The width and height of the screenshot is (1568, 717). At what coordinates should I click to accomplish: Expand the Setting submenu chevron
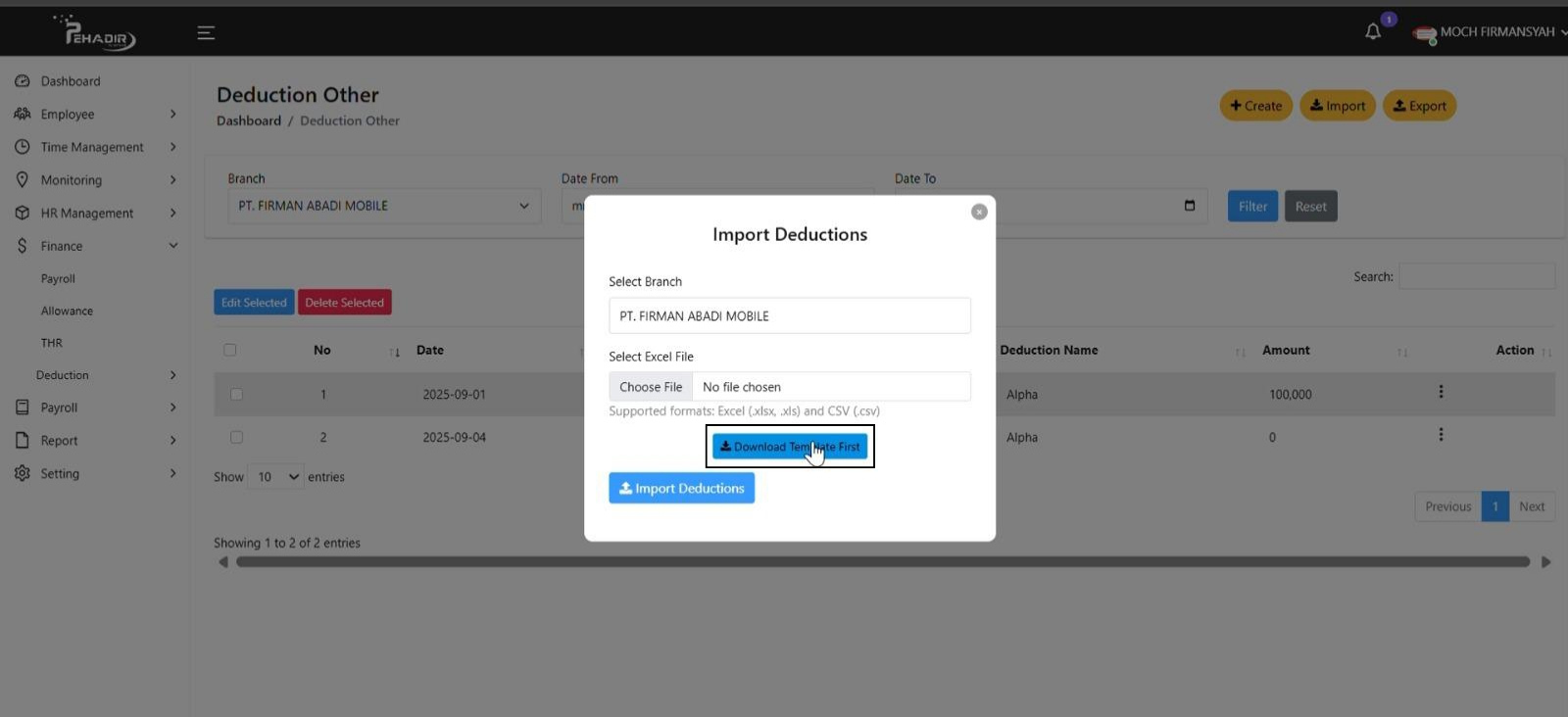tap(173, 473)
